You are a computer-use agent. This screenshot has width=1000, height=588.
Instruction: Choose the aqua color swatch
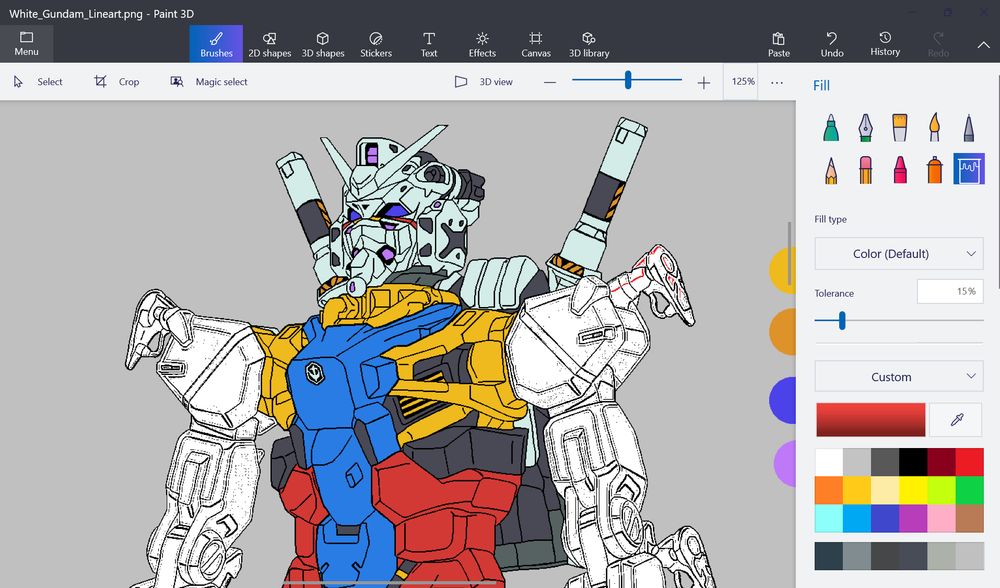[828, 518]
